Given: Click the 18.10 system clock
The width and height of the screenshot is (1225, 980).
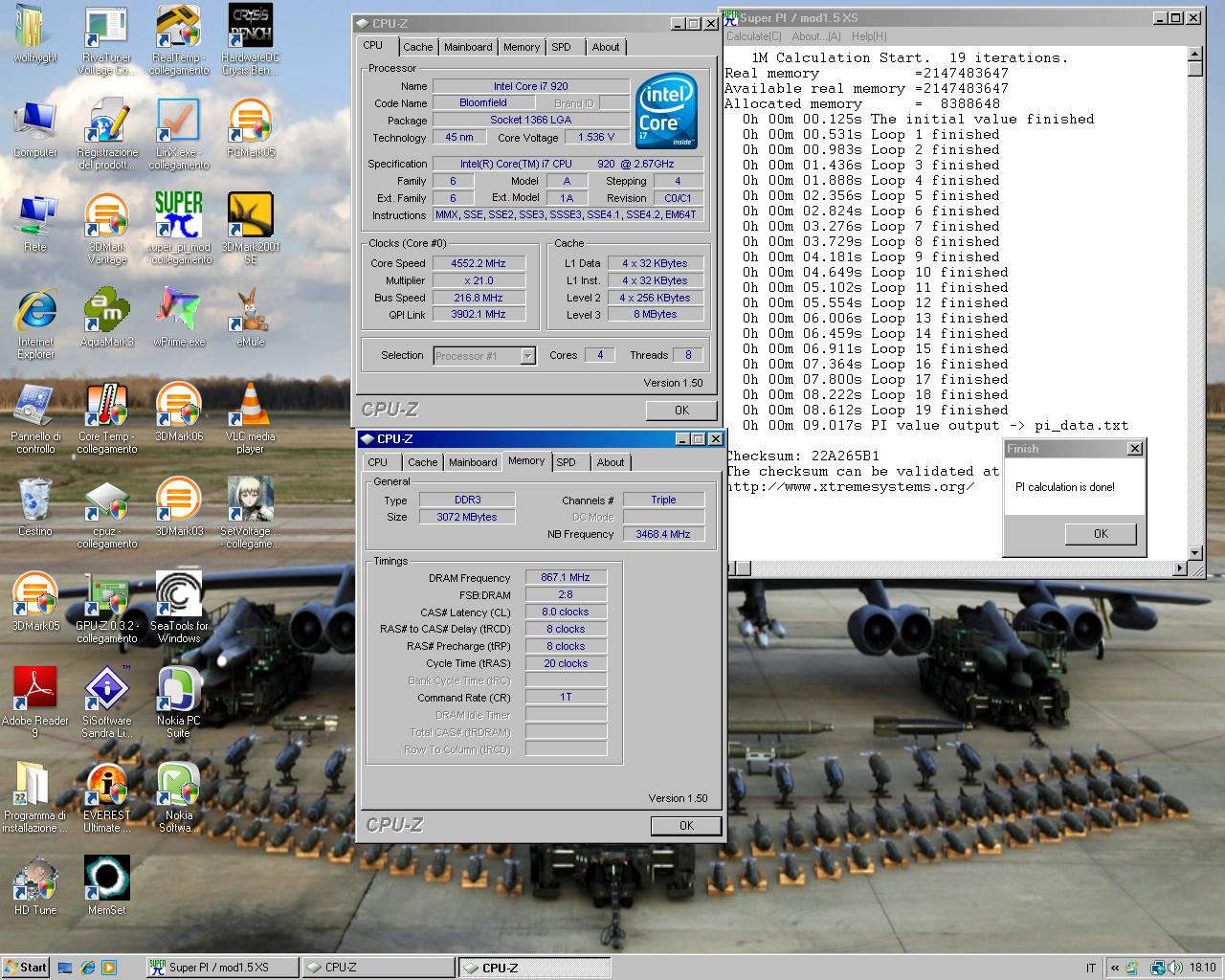Looking at the screenshot, I should coord(1203,968).
